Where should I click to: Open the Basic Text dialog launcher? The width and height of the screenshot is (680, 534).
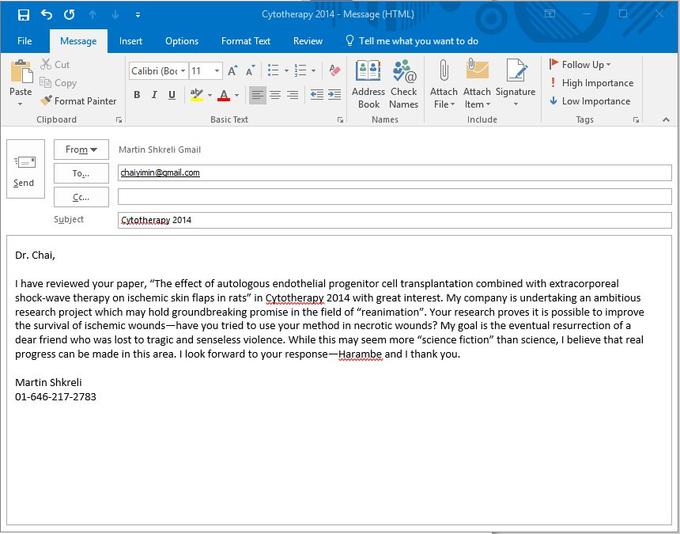(340, 120)
